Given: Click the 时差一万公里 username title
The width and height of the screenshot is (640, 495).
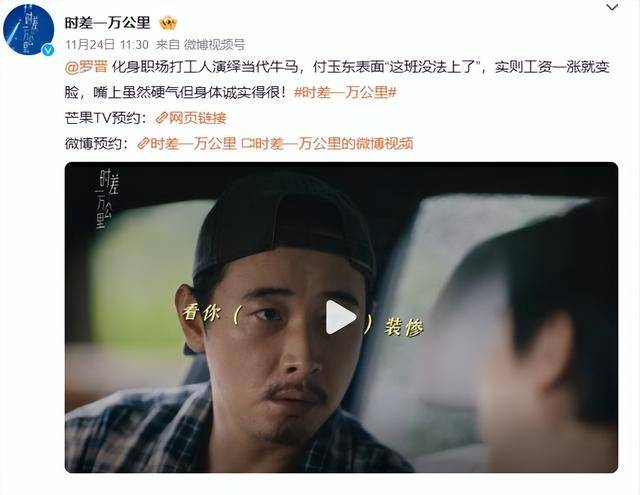Looking at the screenshot, I should [108, 23].
